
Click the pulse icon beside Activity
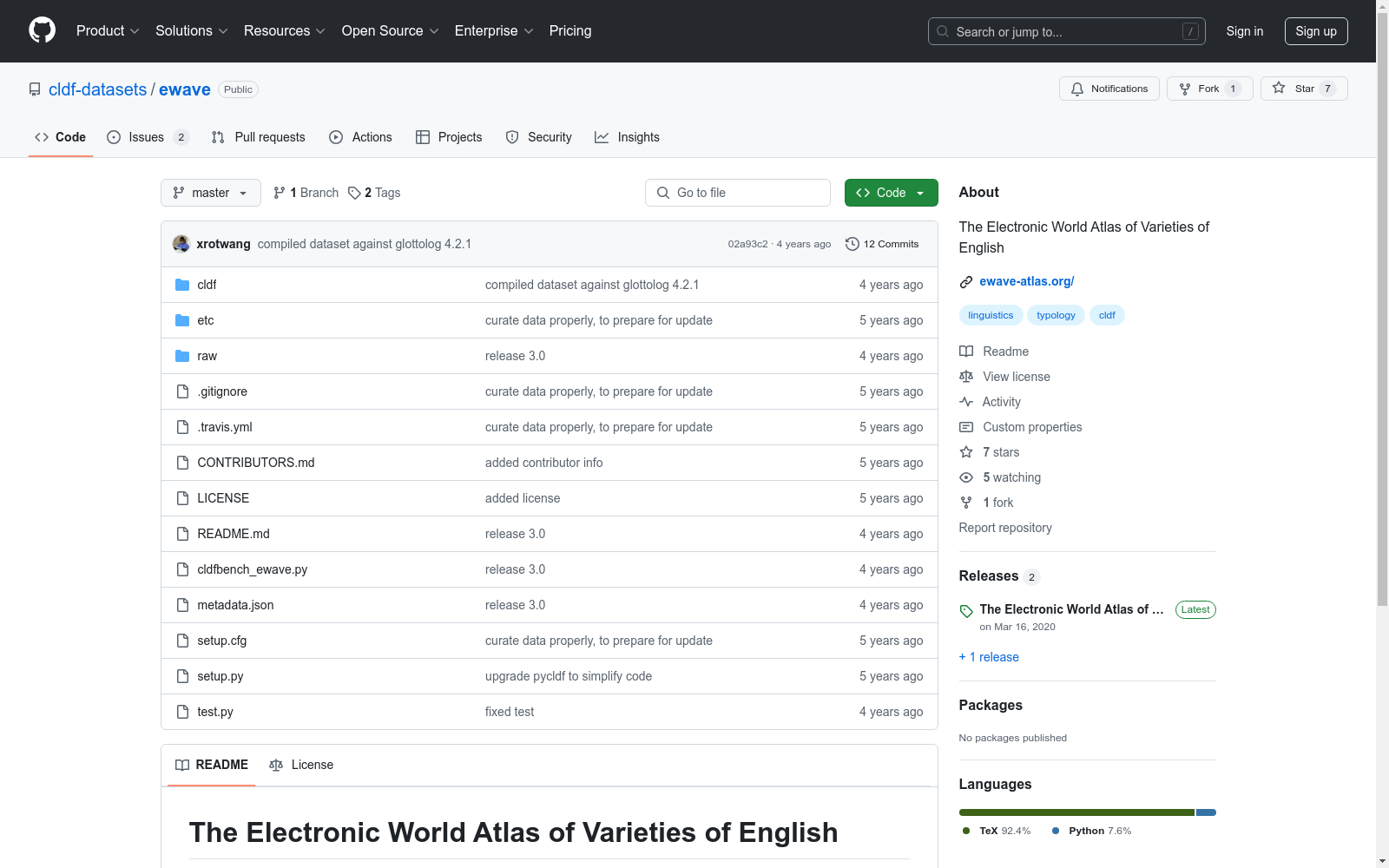click(966, 402)
